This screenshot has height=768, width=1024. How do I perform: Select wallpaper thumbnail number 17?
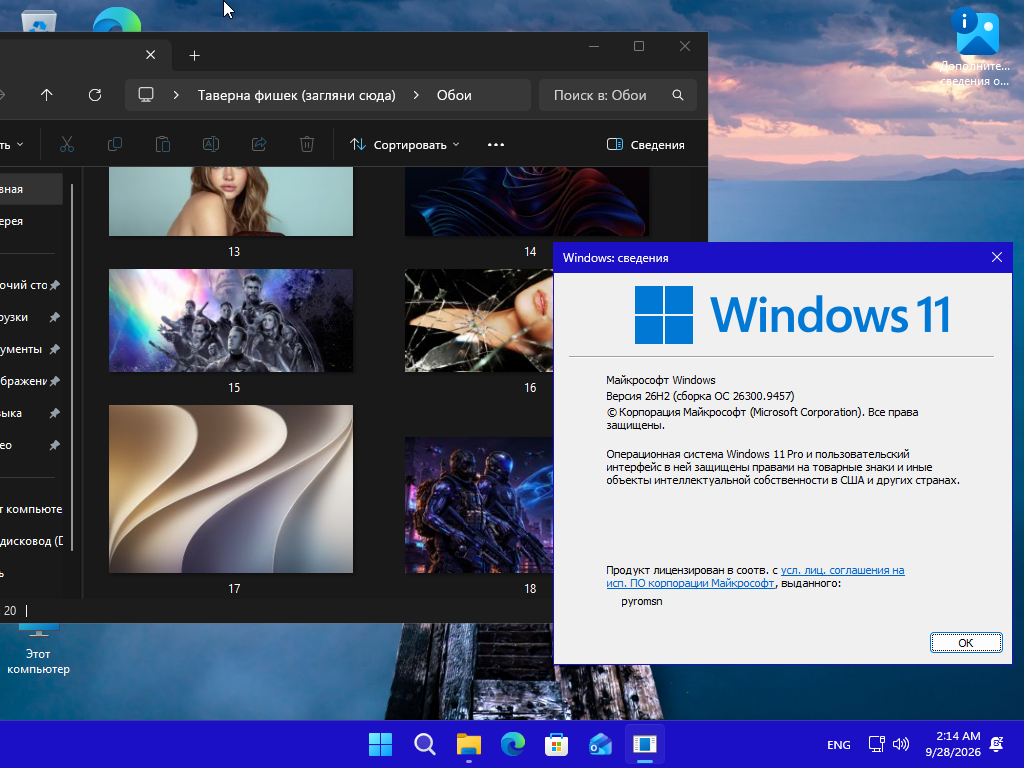coord(231,489)
